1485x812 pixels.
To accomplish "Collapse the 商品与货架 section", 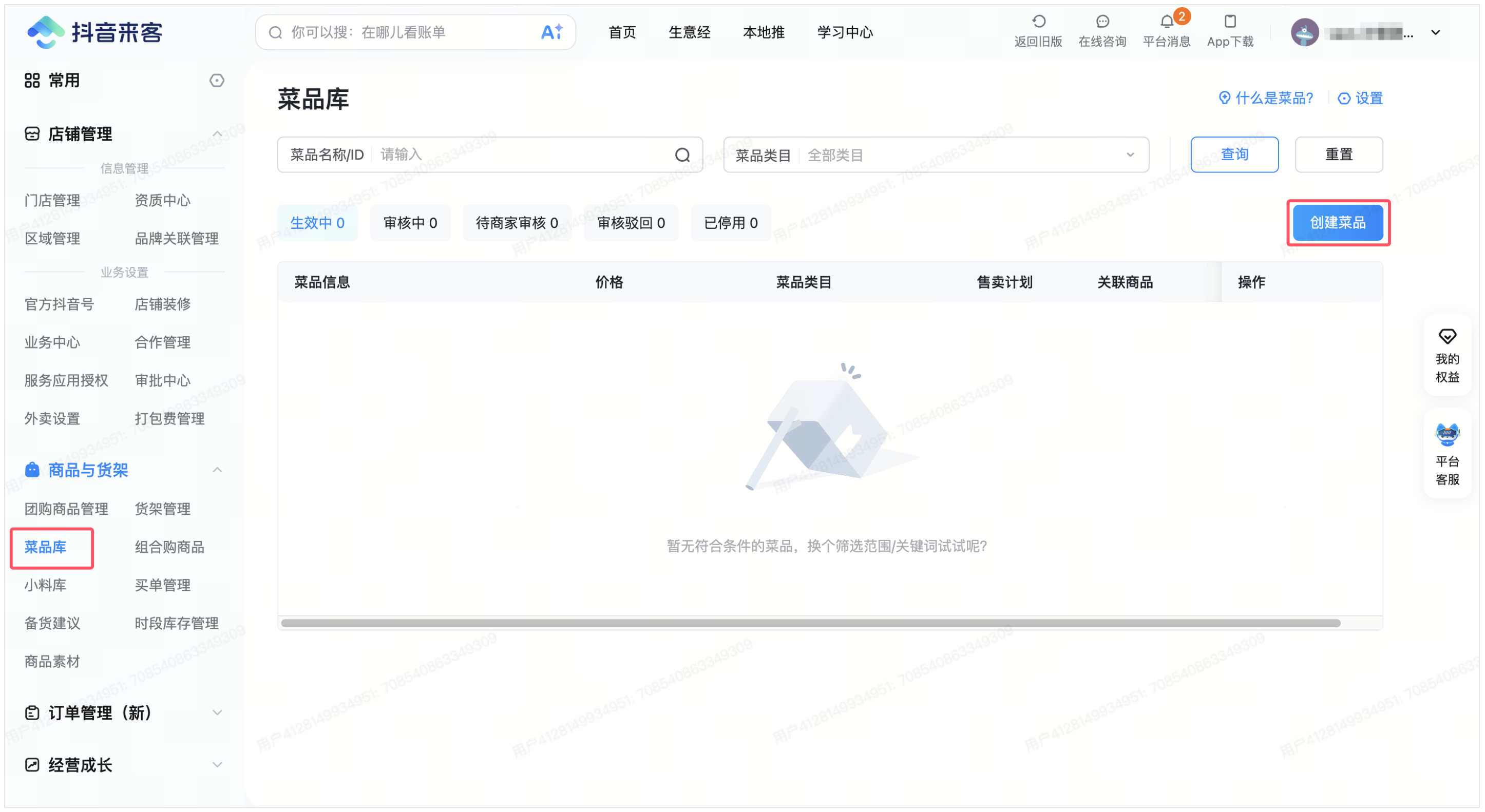I will click(x=217, y=470).
